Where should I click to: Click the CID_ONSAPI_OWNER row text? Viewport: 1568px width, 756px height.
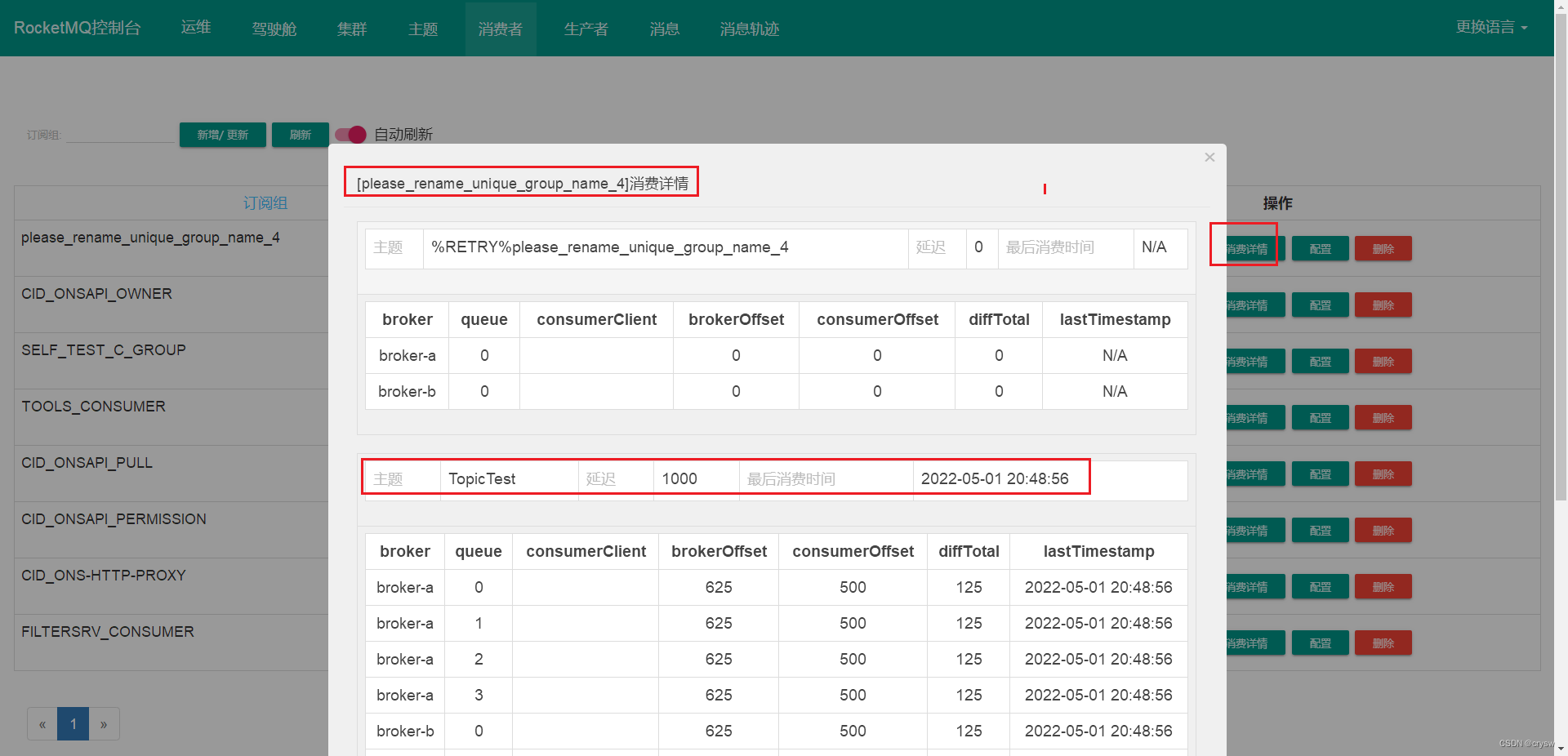point(96,294)
